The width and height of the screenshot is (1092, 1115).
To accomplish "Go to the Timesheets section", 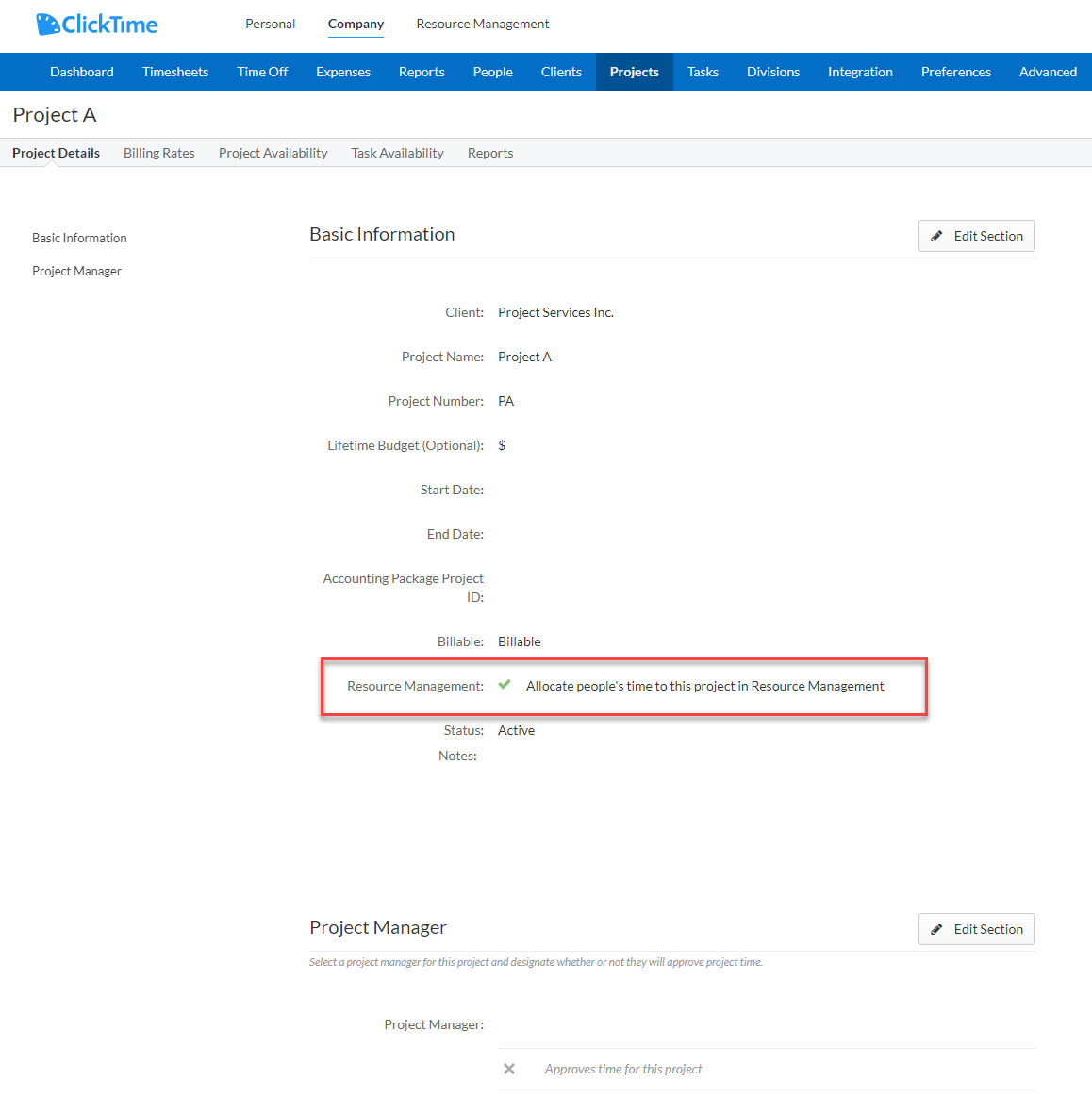I will point(174,71).
